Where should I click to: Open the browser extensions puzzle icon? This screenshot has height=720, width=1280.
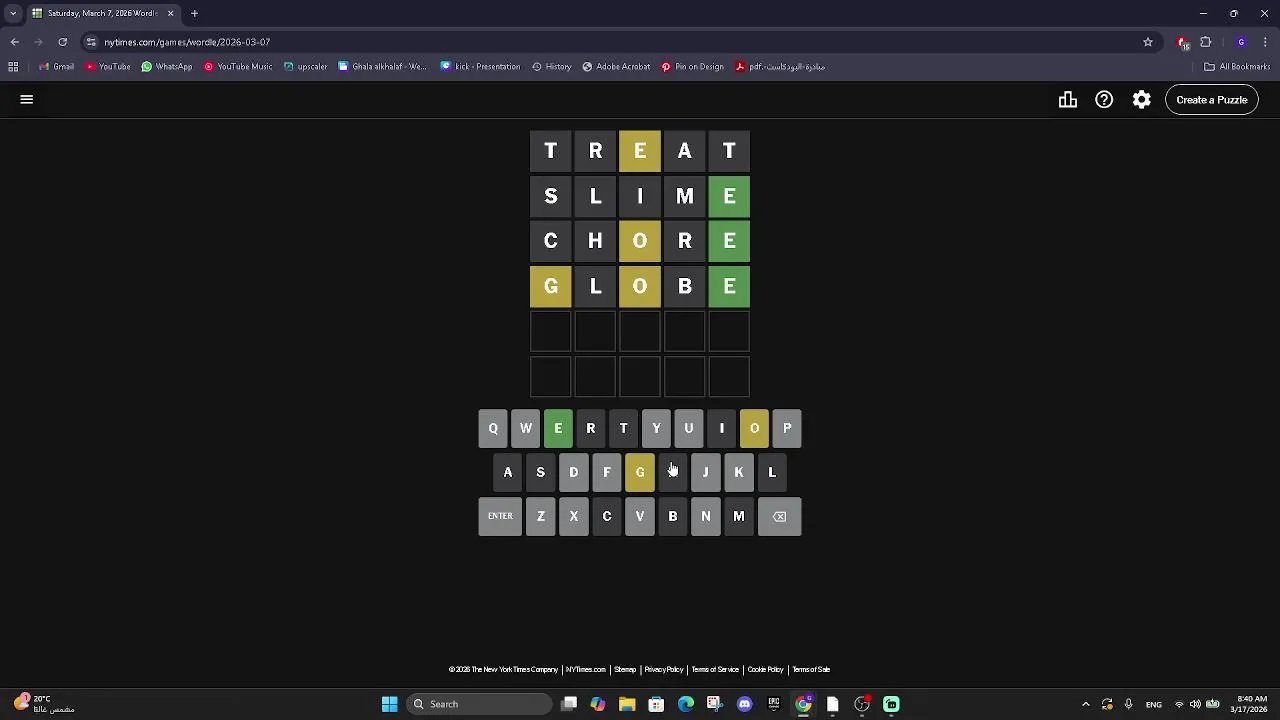click(x=1206, y=42)
